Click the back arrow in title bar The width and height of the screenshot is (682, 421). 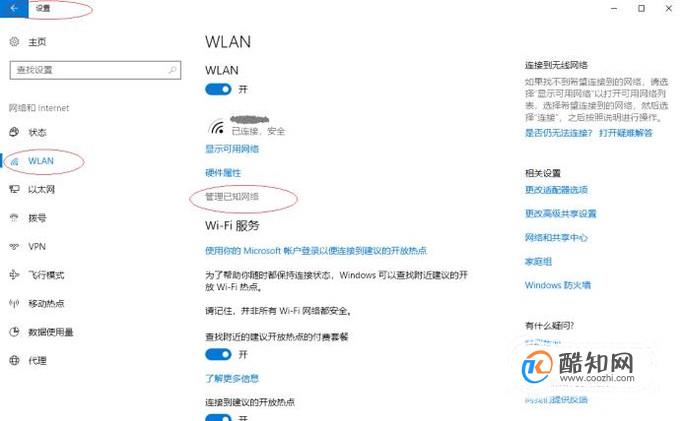point(14,8)
